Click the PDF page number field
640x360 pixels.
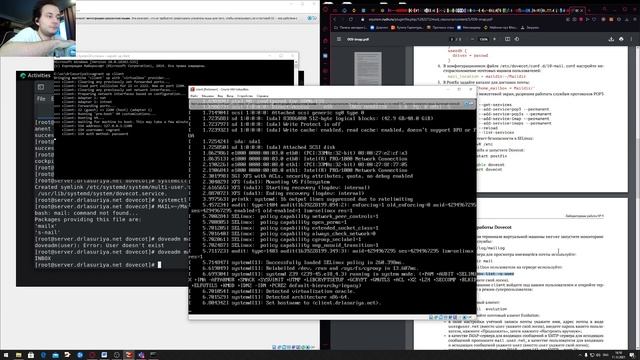tap(451, 39)
